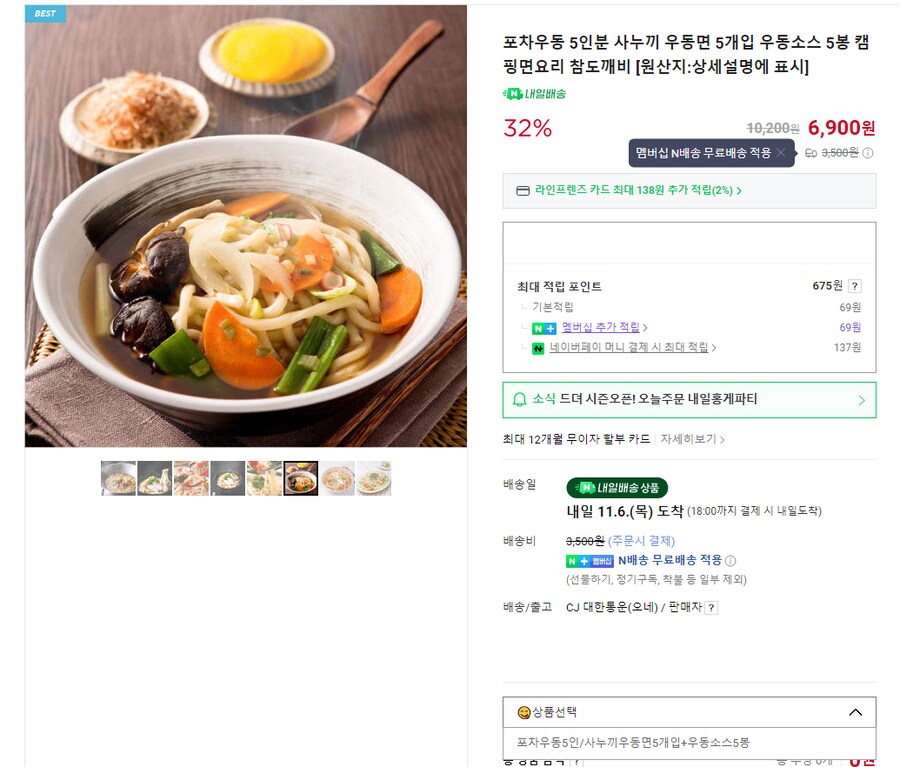This screenshot has height=767, width=900.
Task: Click the arrow on the 시즌오픈 notice banner
Action: [x=862, y=398]
